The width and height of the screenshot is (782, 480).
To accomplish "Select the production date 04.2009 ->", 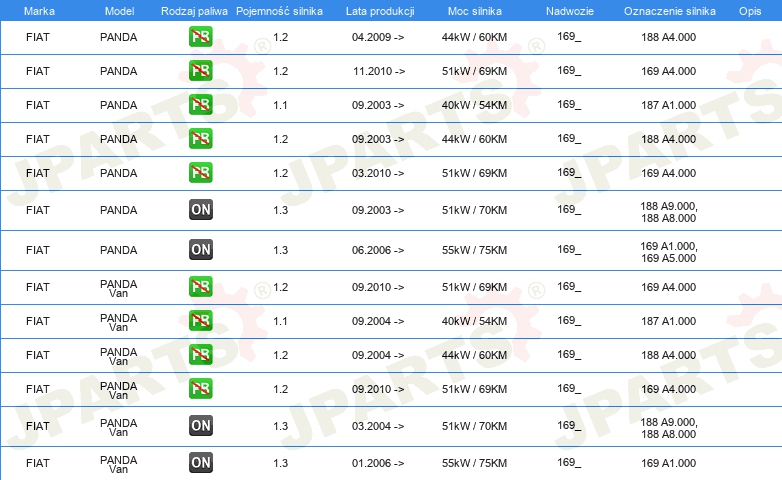I will click(378, 37).
